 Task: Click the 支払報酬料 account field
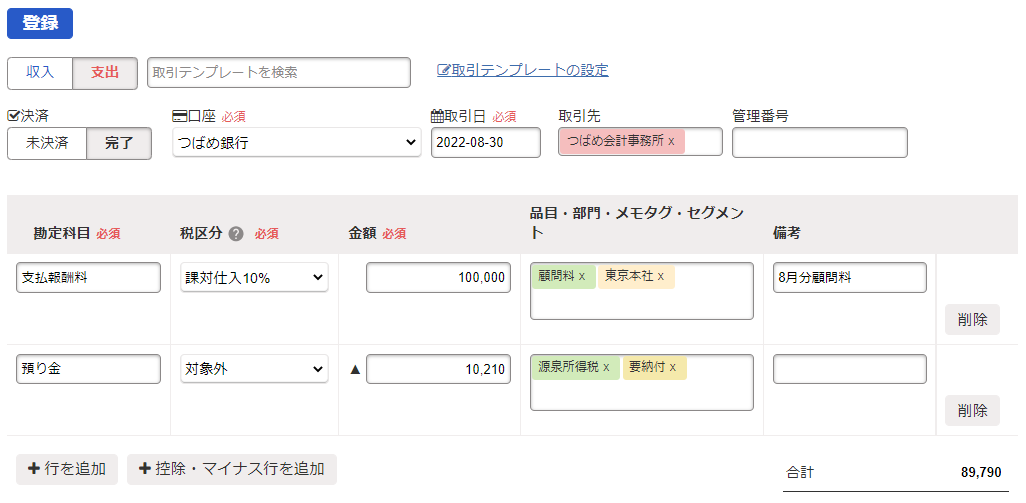point(88,277)
